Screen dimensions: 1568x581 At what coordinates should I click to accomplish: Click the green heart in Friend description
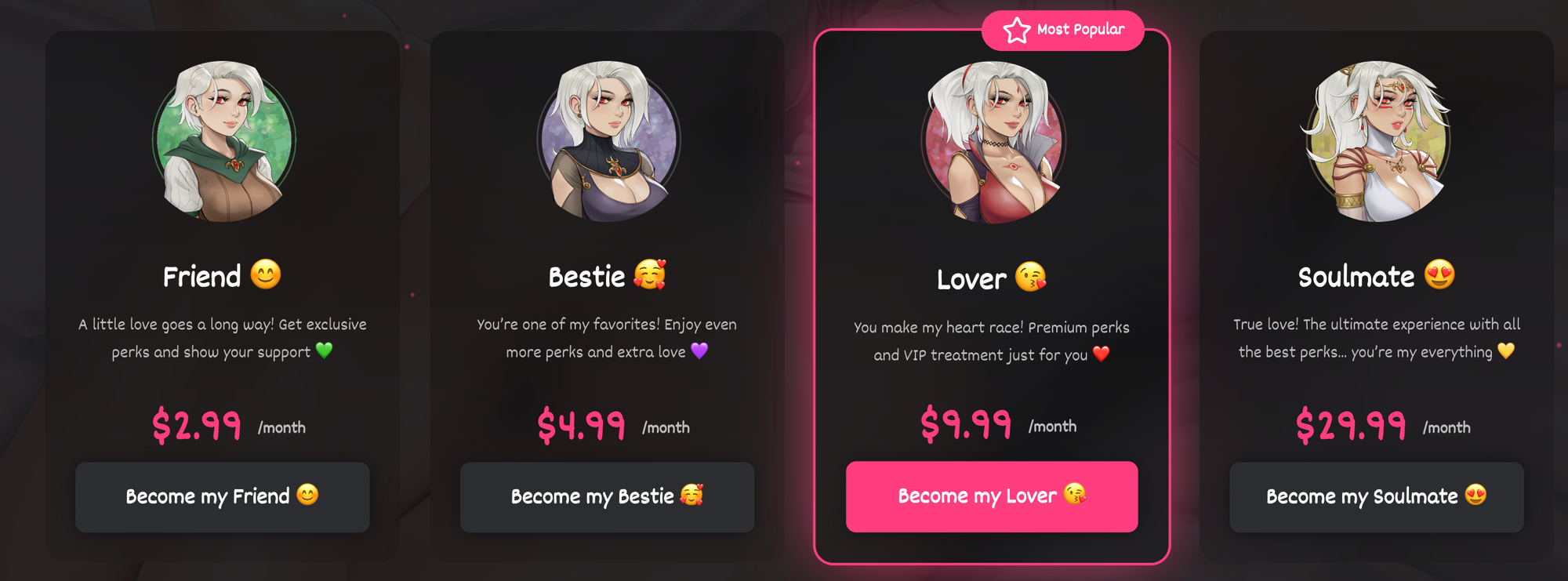coord(324,350)
